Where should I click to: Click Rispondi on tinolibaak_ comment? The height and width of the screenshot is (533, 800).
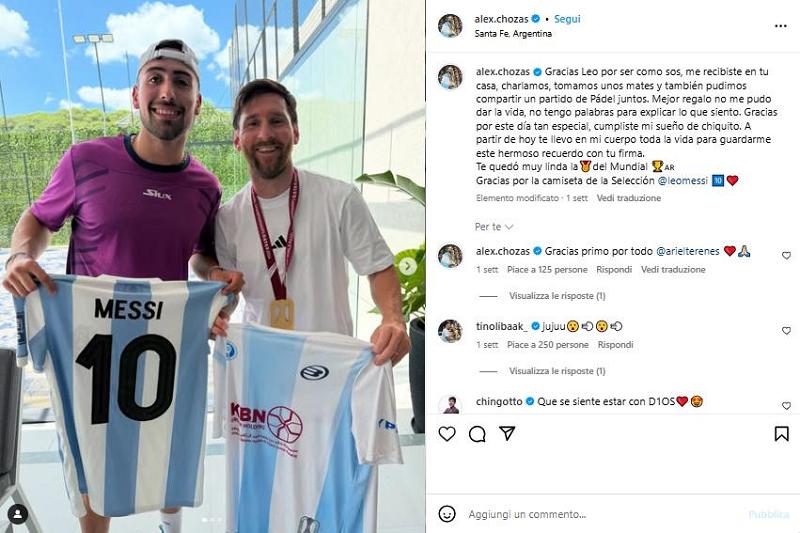click(x=615, y=345)
